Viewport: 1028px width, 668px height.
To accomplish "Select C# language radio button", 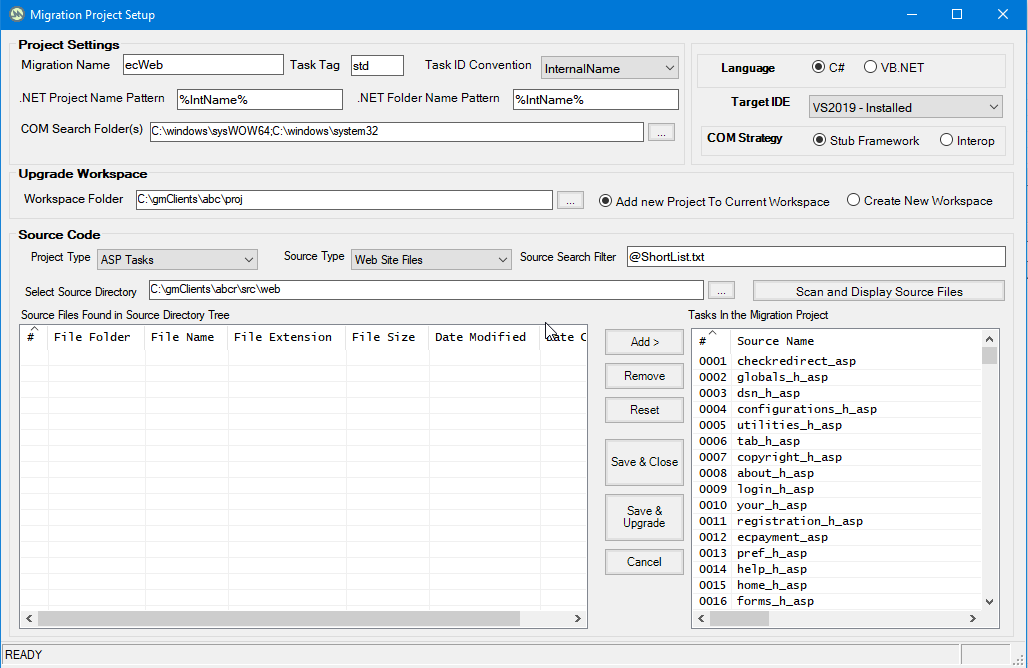I will coord(819,68).
